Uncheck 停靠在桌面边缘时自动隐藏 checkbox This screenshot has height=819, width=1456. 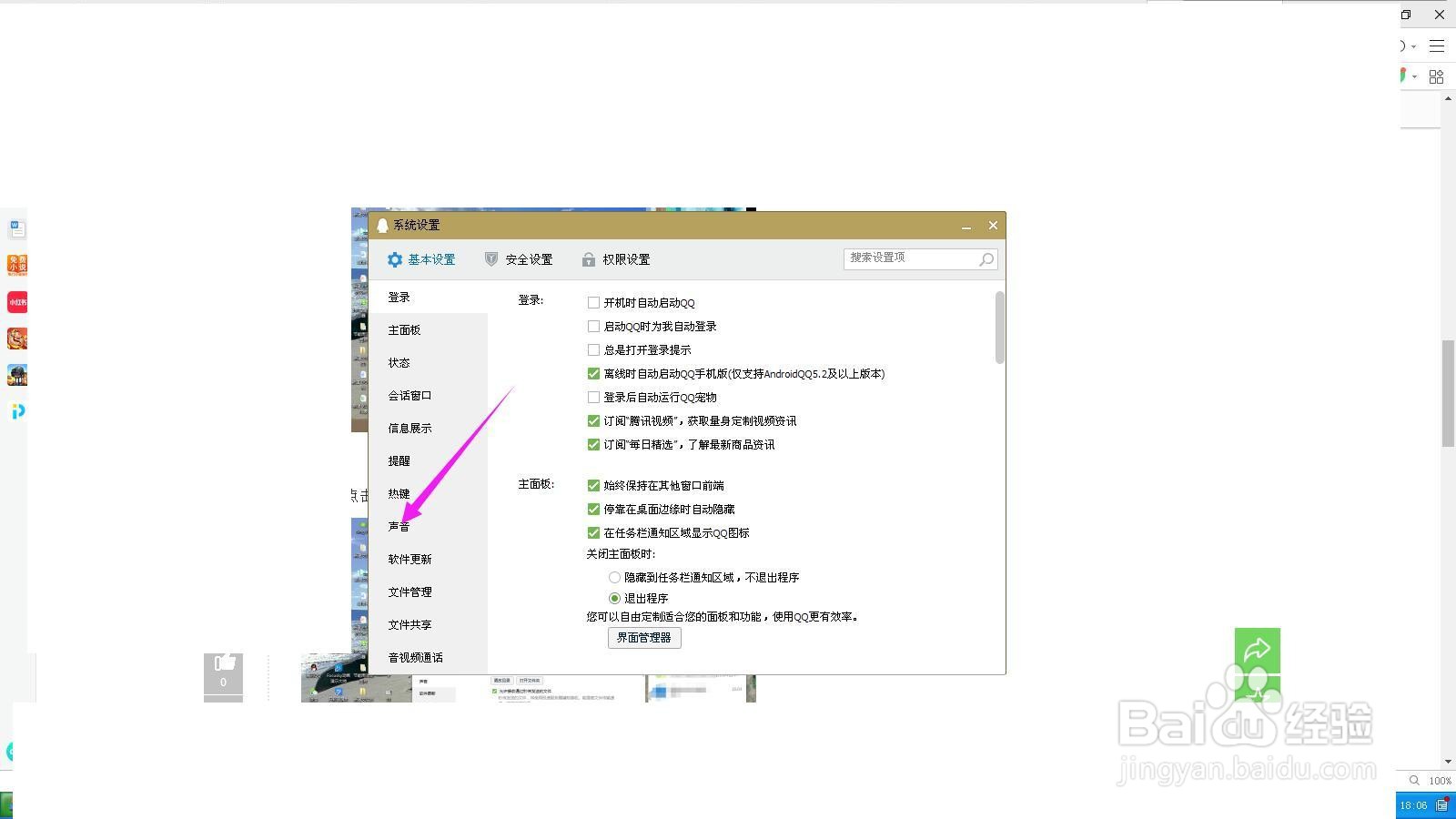pos(593,510)
